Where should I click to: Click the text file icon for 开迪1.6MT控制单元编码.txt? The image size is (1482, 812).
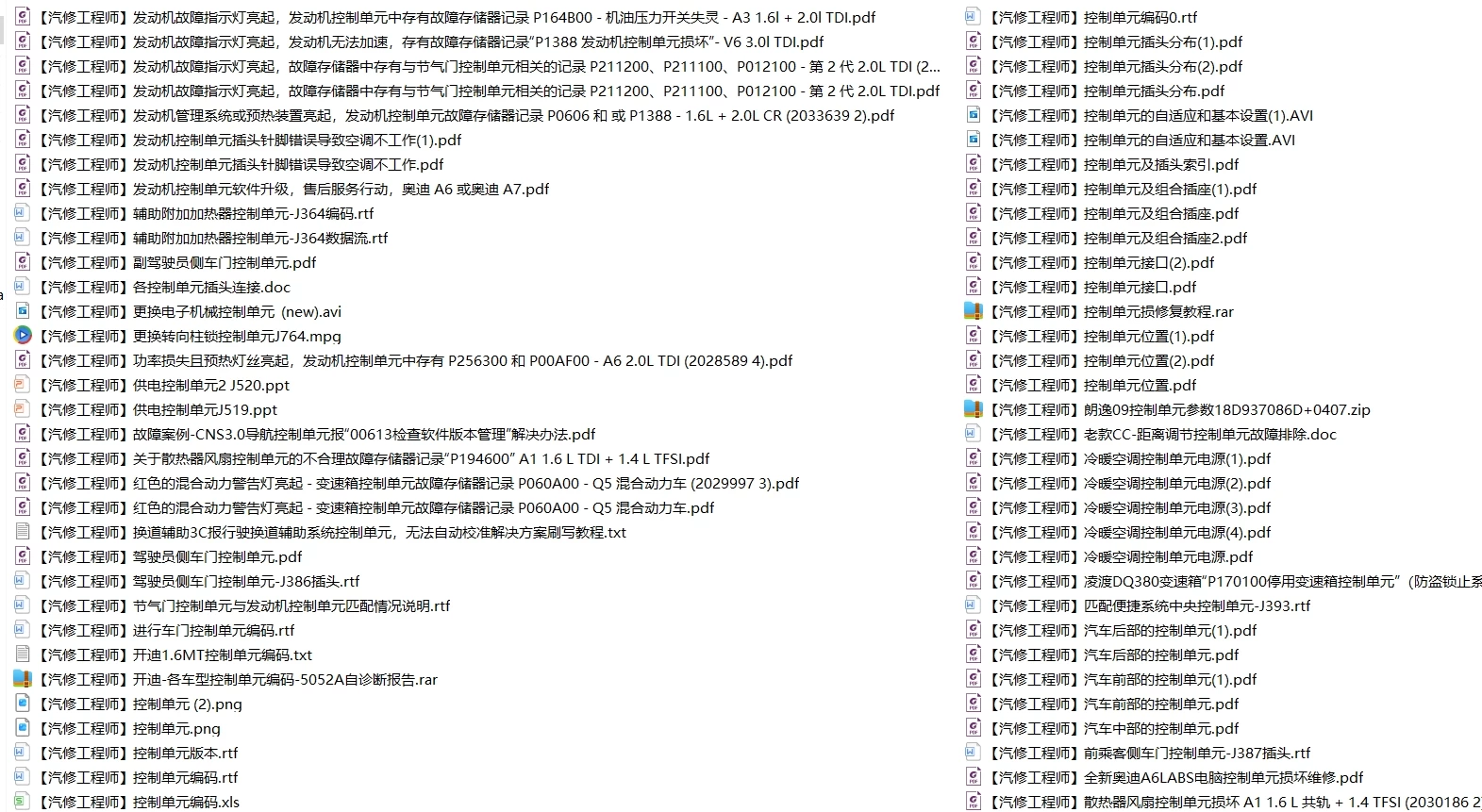(x=23, y=655)
